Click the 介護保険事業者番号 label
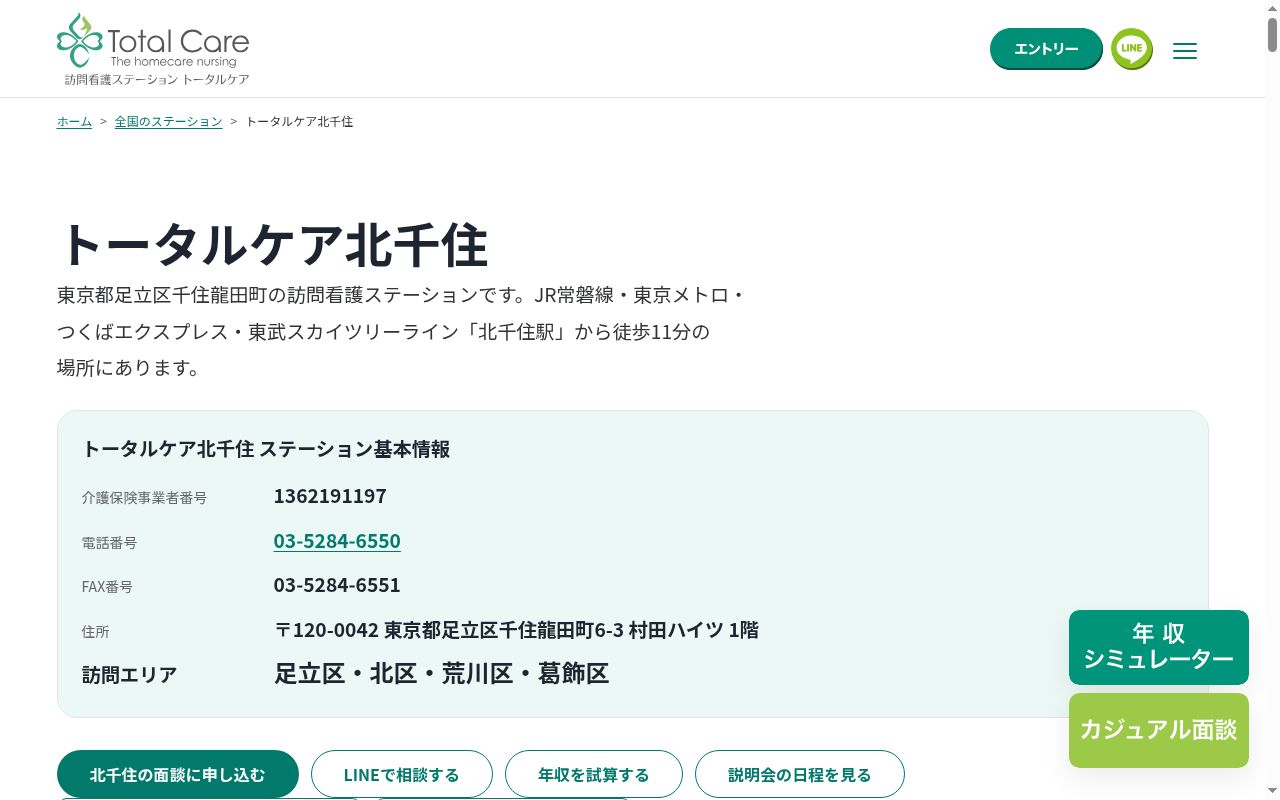 click(144, 497)
